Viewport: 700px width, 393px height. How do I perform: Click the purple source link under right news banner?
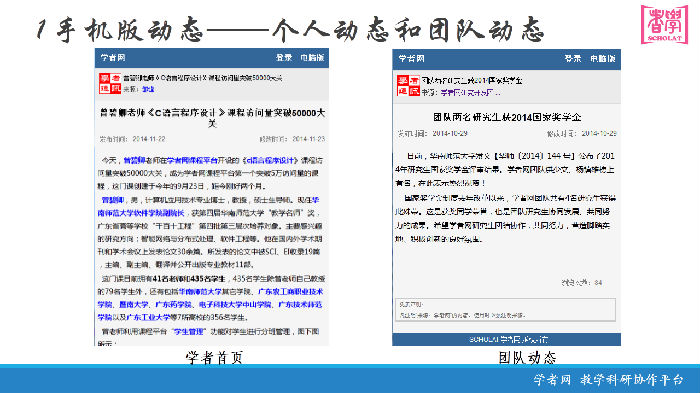tap(470, 93)
